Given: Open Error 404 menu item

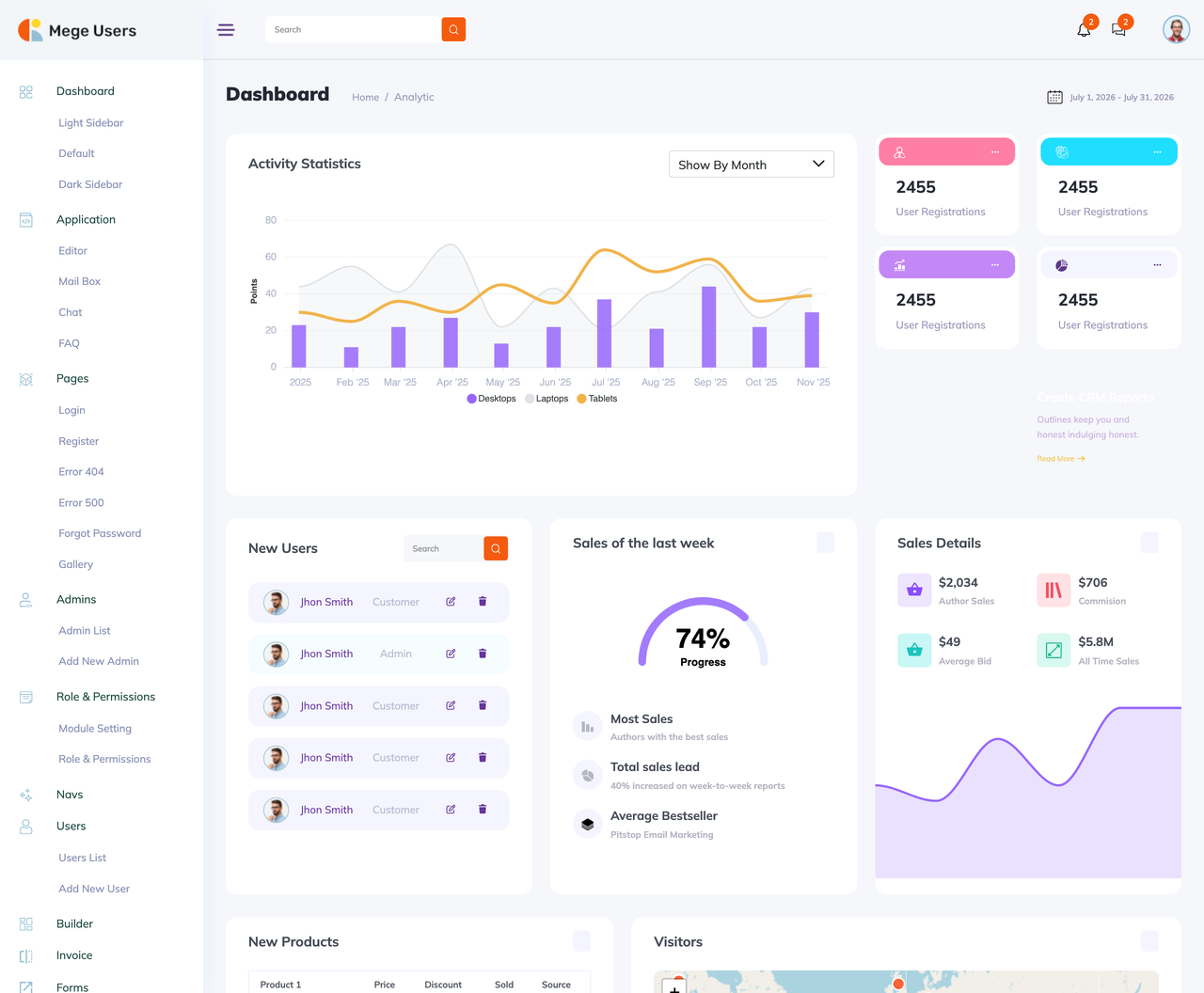Looking at the screenshot, I should [x=81, y=472].
